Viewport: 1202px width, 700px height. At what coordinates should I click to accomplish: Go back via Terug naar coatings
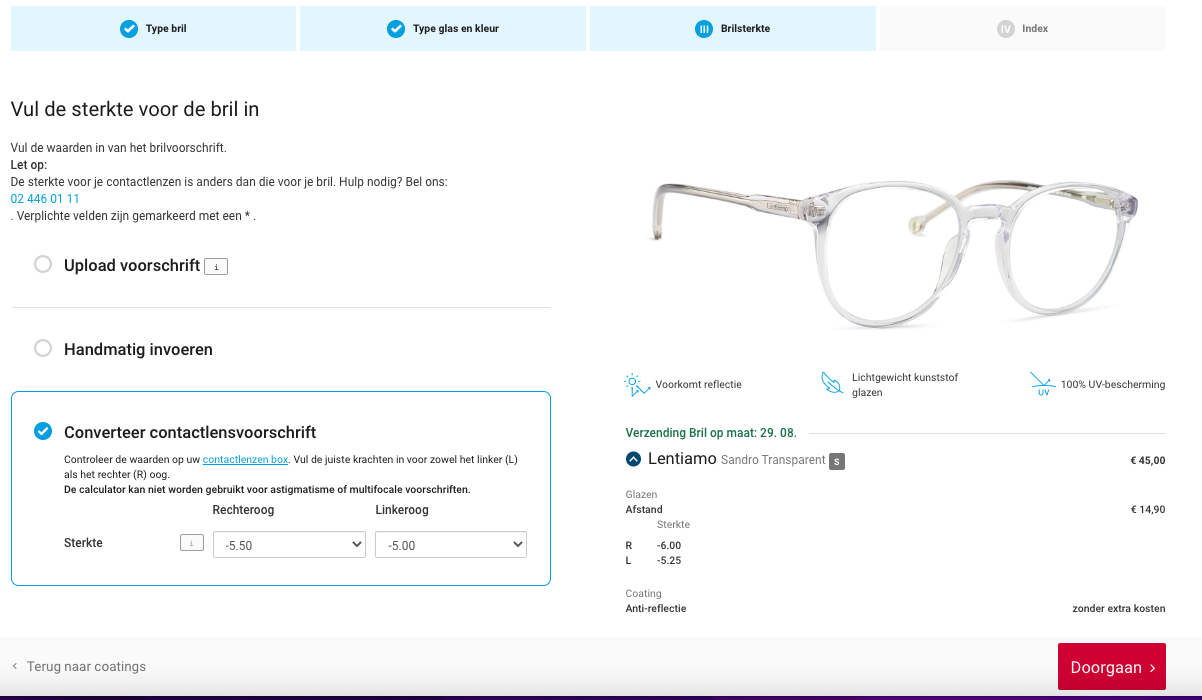[x=79, y=666]
